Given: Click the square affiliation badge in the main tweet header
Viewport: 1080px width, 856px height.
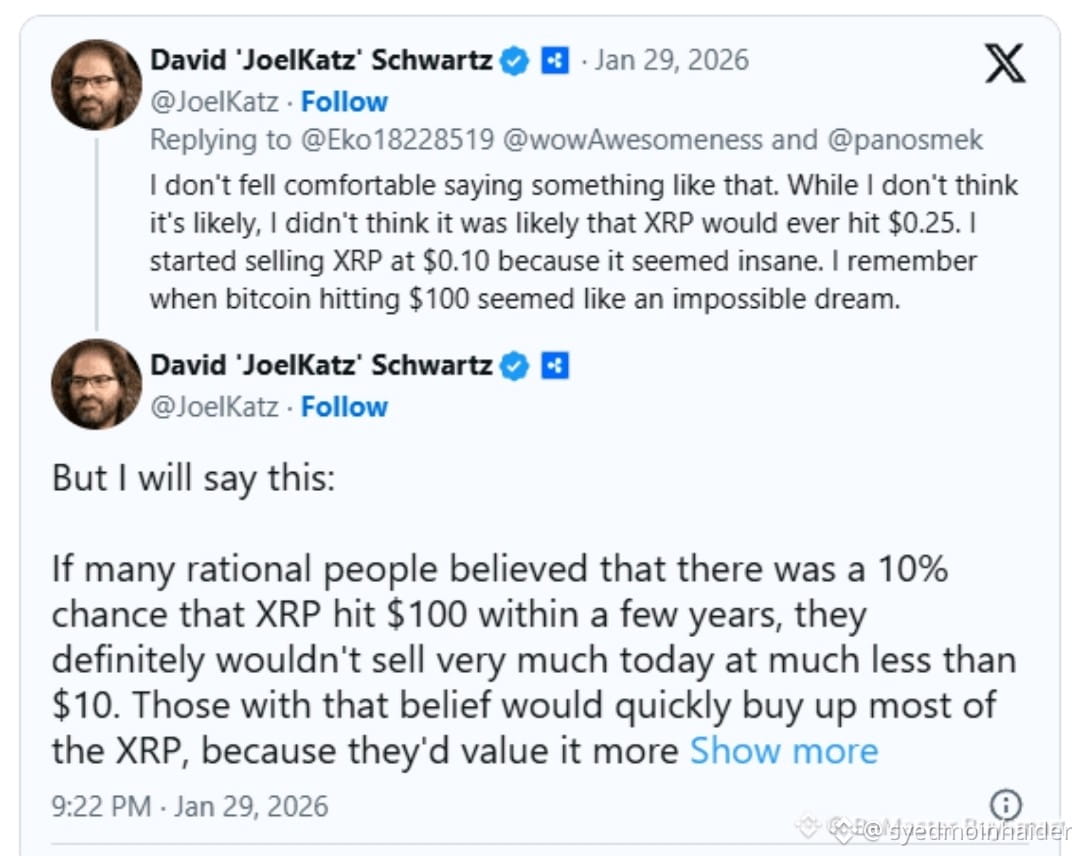Looking at the screenshot, I should [555, 366].
